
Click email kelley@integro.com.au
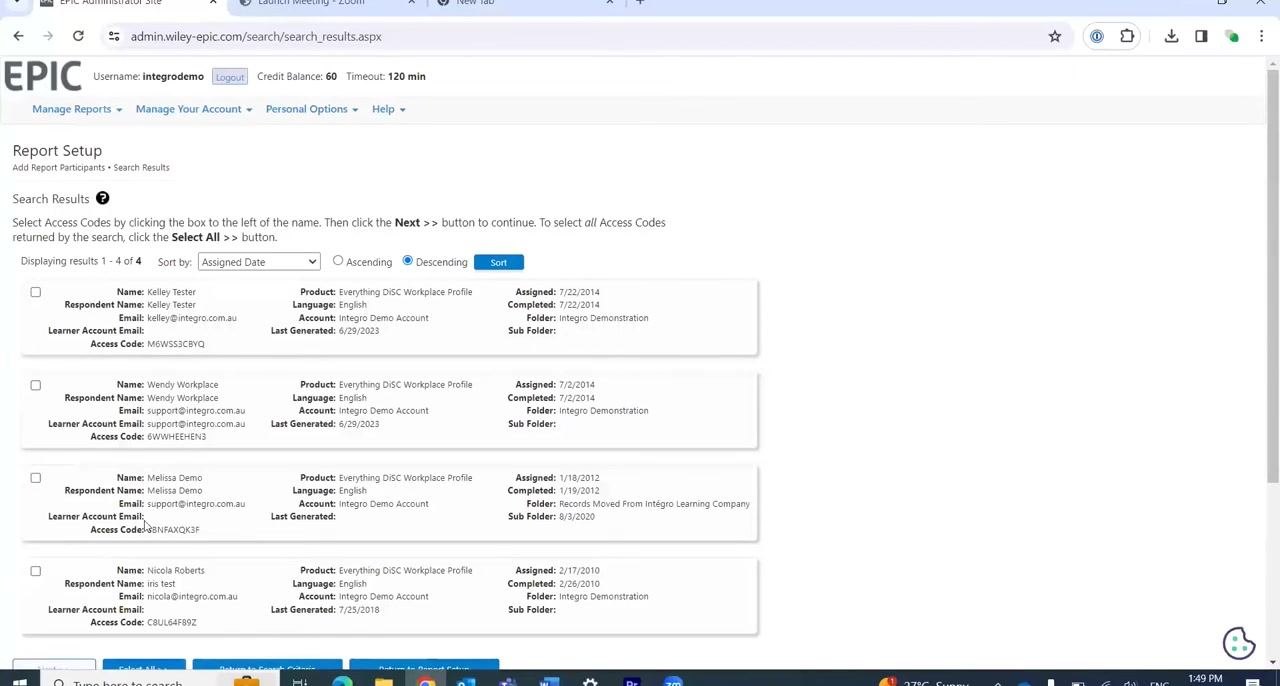[192, 318]
